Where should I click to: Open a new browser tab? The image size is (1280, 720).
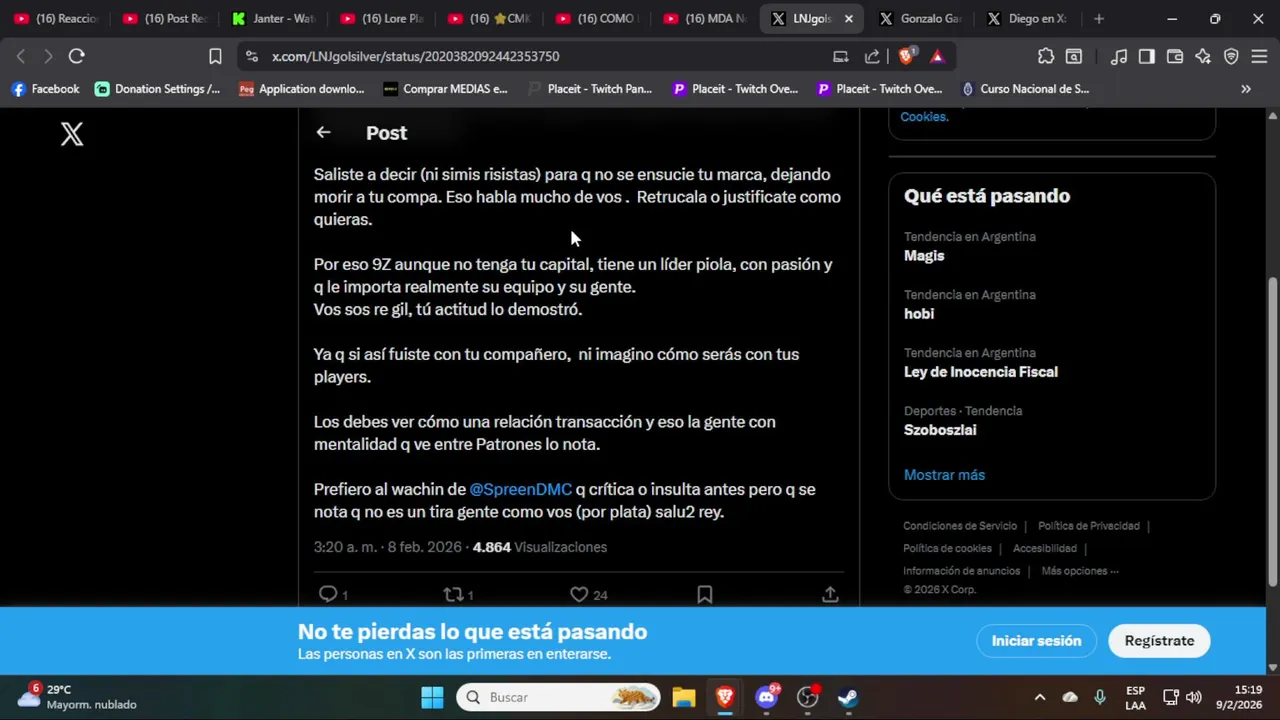tap(1099, 18)
